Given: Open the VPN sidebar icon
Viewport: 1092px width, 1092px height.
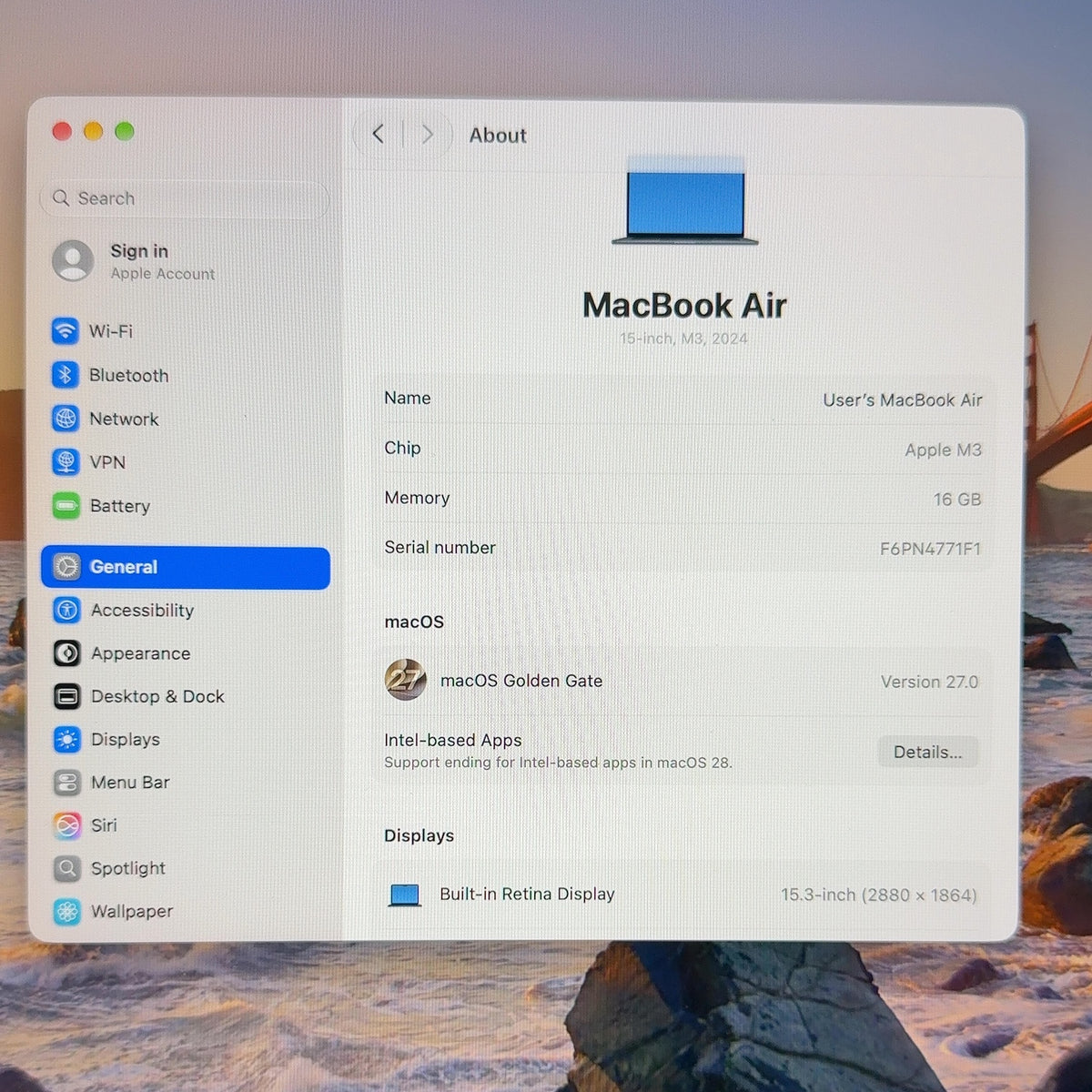Looking at the screenshot, I should coord(66,462).
